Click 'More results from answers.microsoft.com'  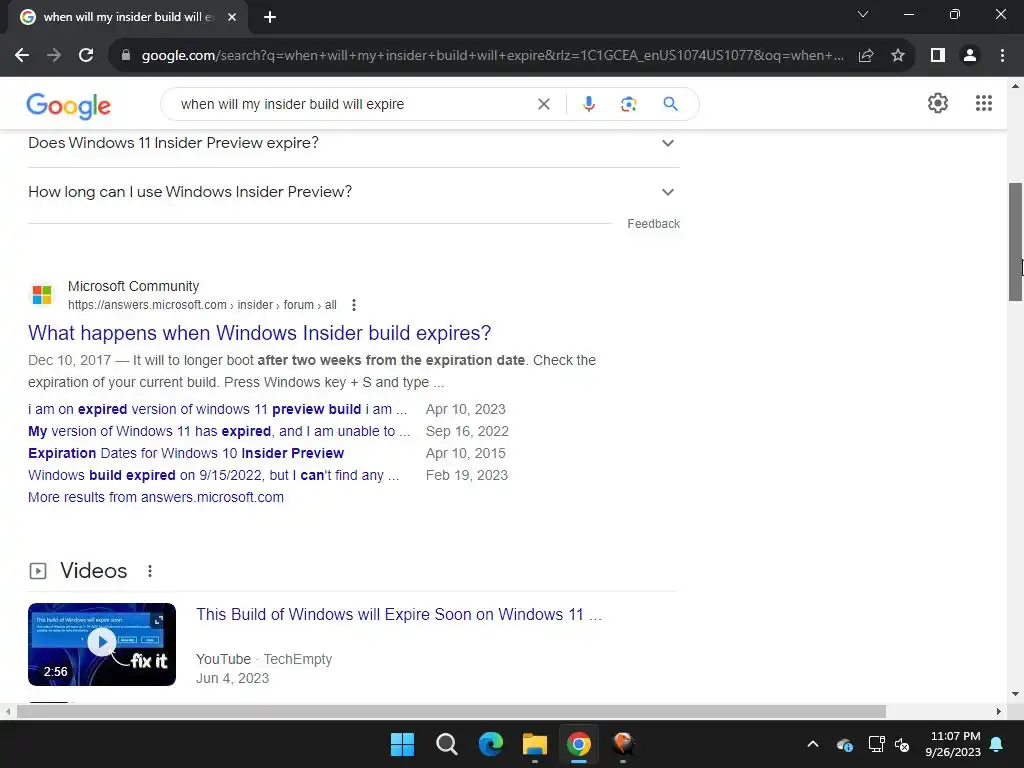pos(156,498)
